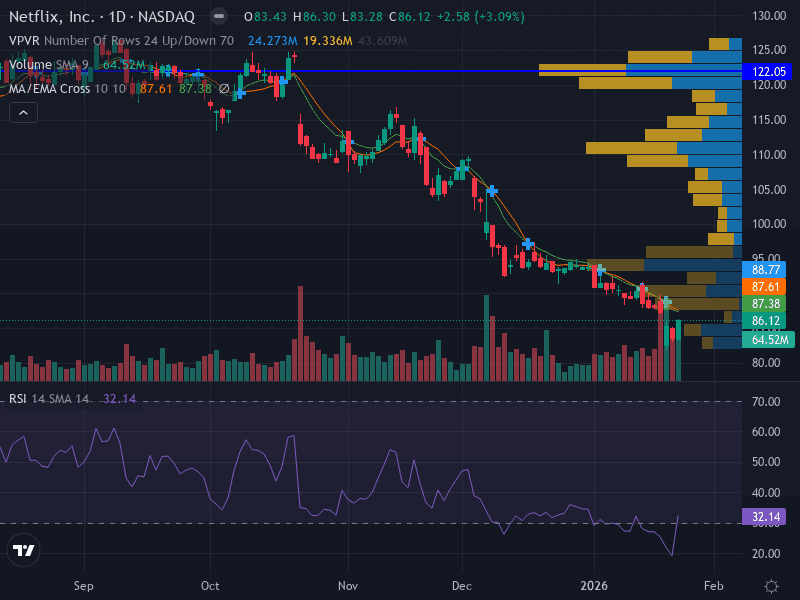The image size is (800, 600).
Task: Click the tallest red volume bar in late October
Action: tap(301, 334)
